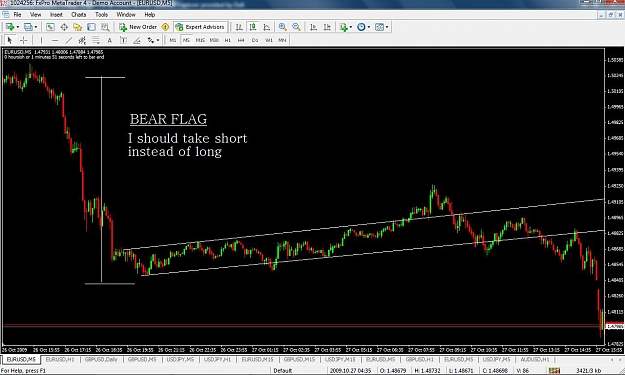The width and height of the screenshot is (625, 375).
Task: Select the Text Label tool
Action: pos(123,40)
